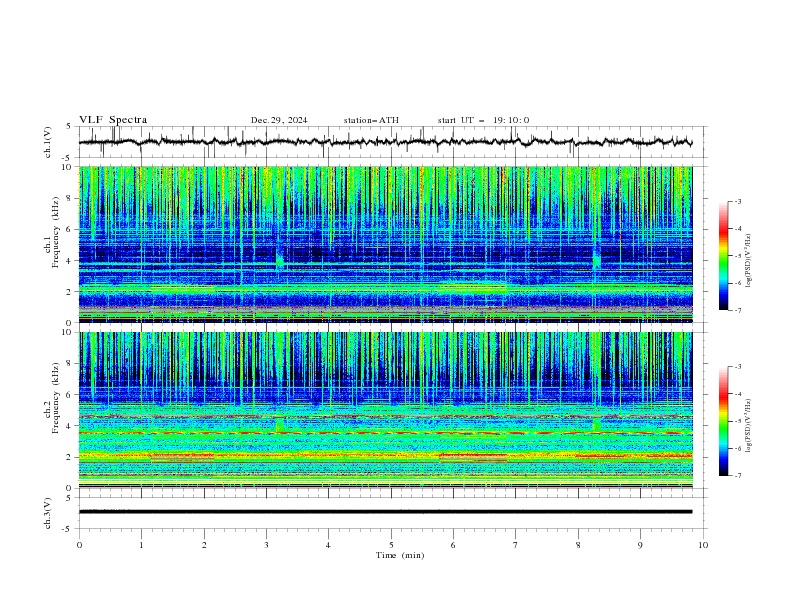Click the "station=ATH" header label
Viewport: 792px width, 612px height.
371,120
